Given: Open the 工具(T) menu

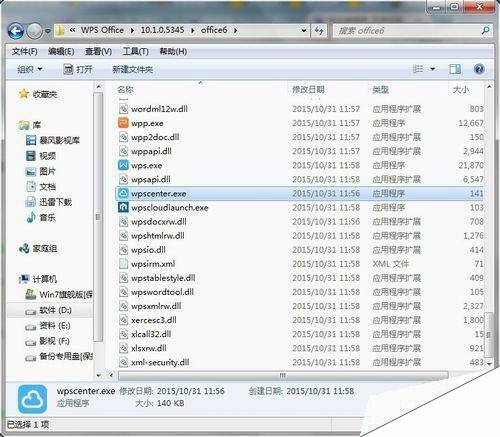Looking at the screenshot, I should 135,51.
